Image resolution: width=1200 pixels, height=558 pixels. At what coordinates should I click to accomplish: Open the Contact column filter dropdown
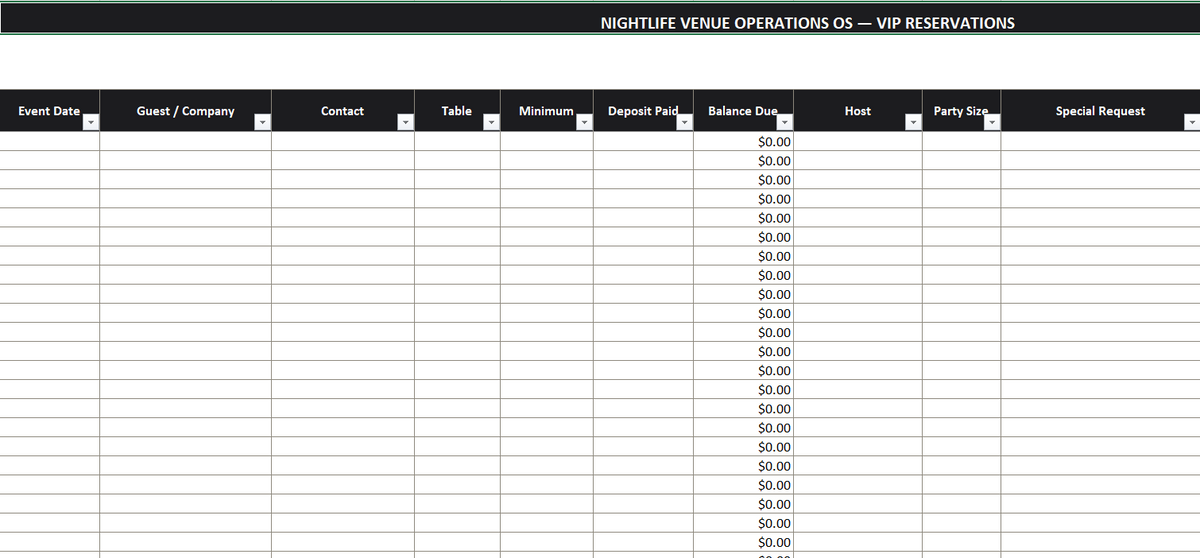point(405,122)
